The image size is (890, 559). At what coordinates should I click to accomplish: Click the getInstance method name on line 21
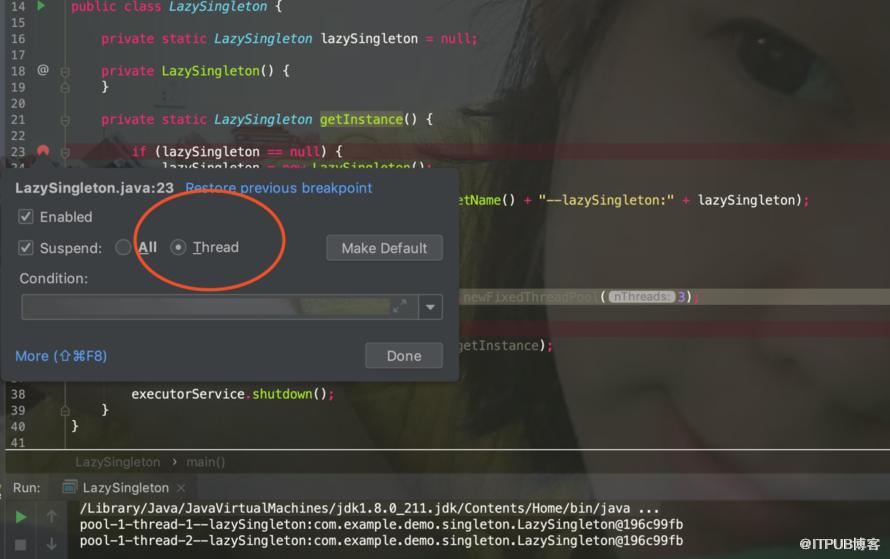(361, 119)
